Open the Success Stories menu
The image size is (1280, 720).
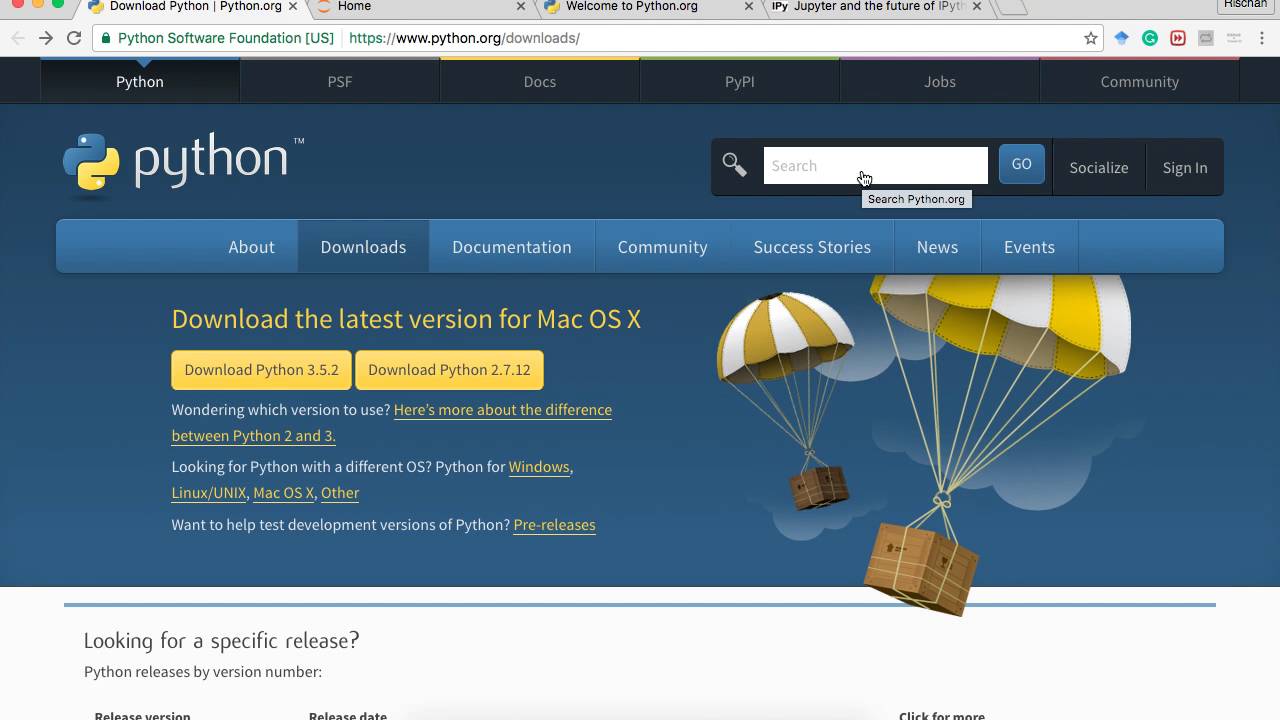812,247
